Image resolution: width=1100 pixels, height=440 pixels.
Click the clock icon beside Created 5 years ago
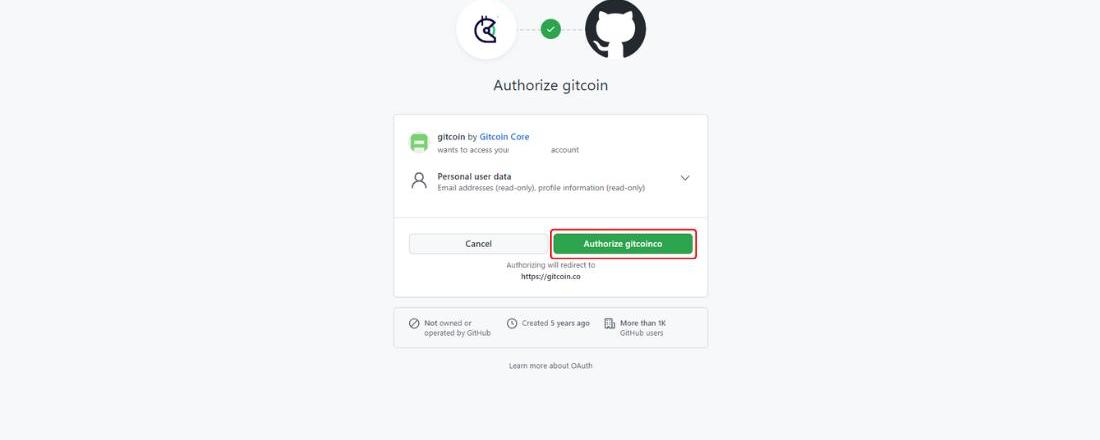(x=512, y=324)
